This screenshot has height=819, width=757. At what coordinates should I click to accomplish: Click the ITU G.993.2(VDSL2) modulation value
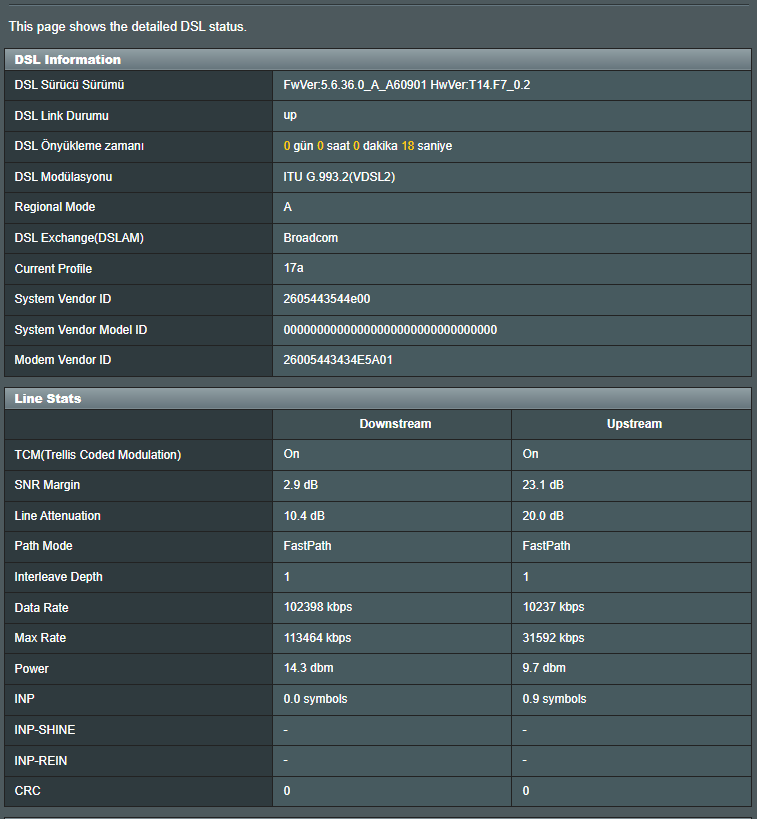(339, 177)
